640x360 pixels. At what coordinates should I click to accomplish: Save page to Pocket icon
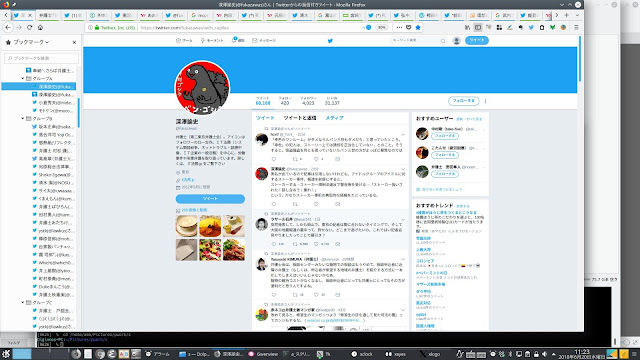[x=409, y=27]
